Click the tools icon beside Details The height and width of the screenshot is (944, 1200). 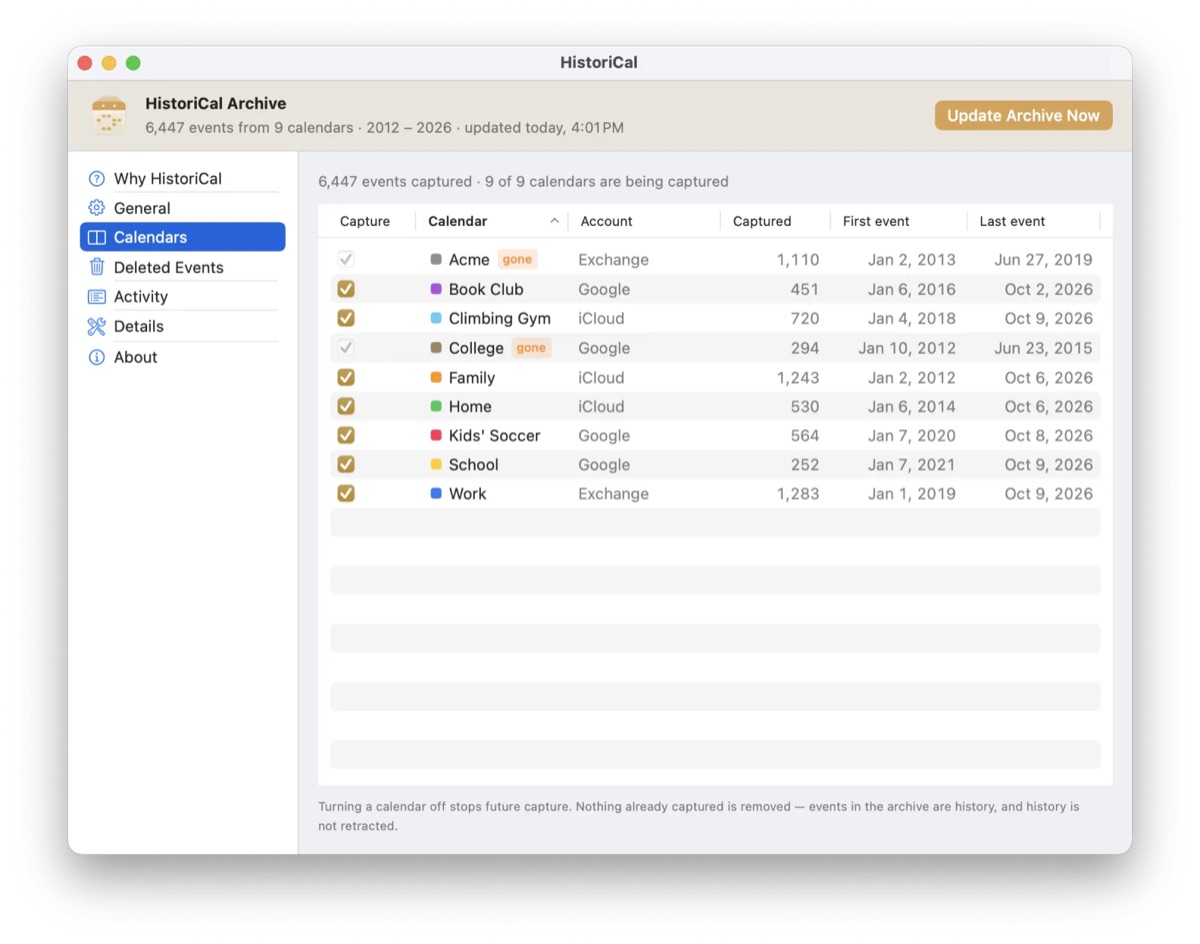[x=96, y=326]
